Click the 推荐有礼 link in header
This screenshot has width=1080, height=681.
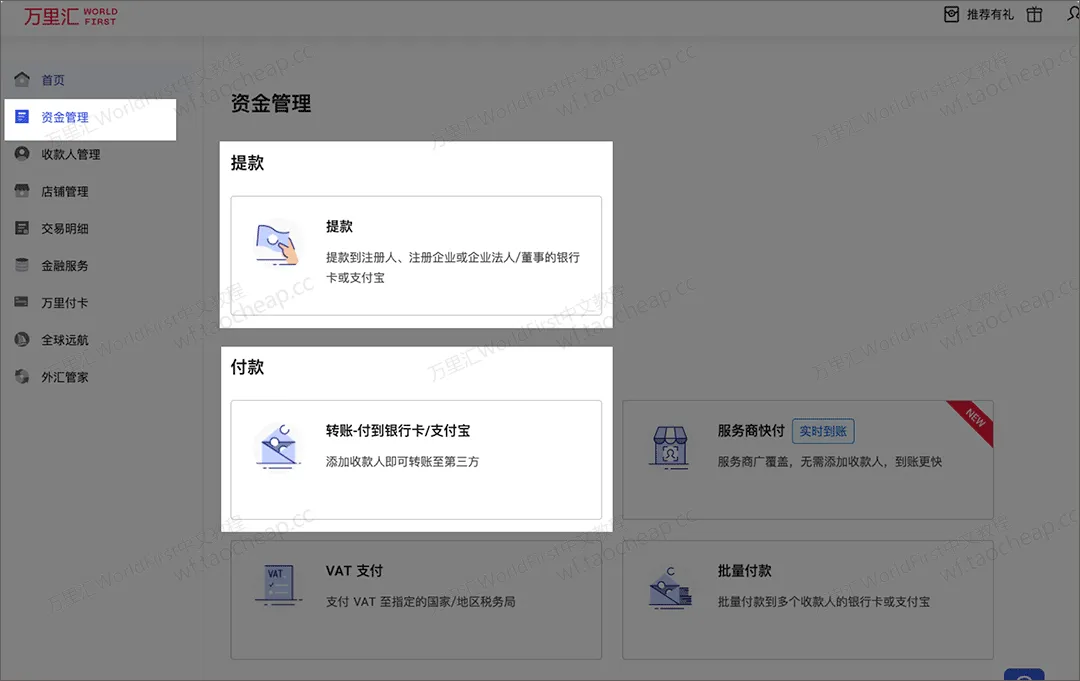tap(989, 15)
